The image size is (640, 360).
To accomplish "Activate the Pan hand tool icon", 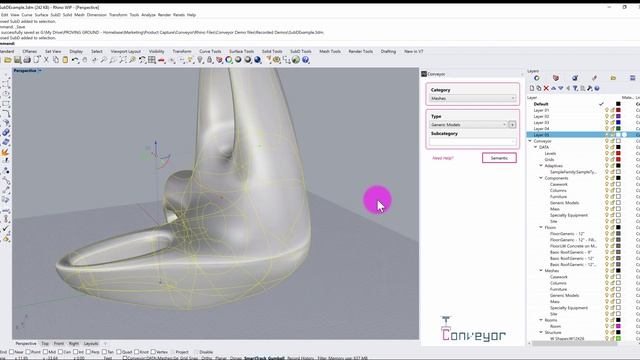I will pyautogui.click(x=84, y=60).
